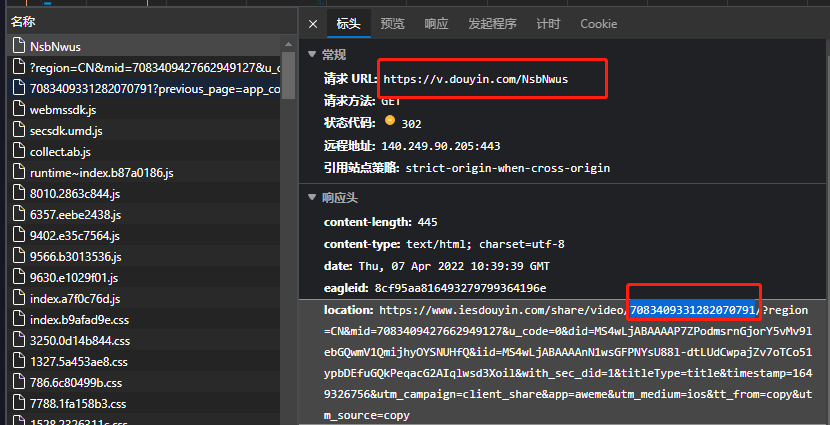830x425 pixels.
Task: Select the NsbNwus request row
Action: coord(144,47)
